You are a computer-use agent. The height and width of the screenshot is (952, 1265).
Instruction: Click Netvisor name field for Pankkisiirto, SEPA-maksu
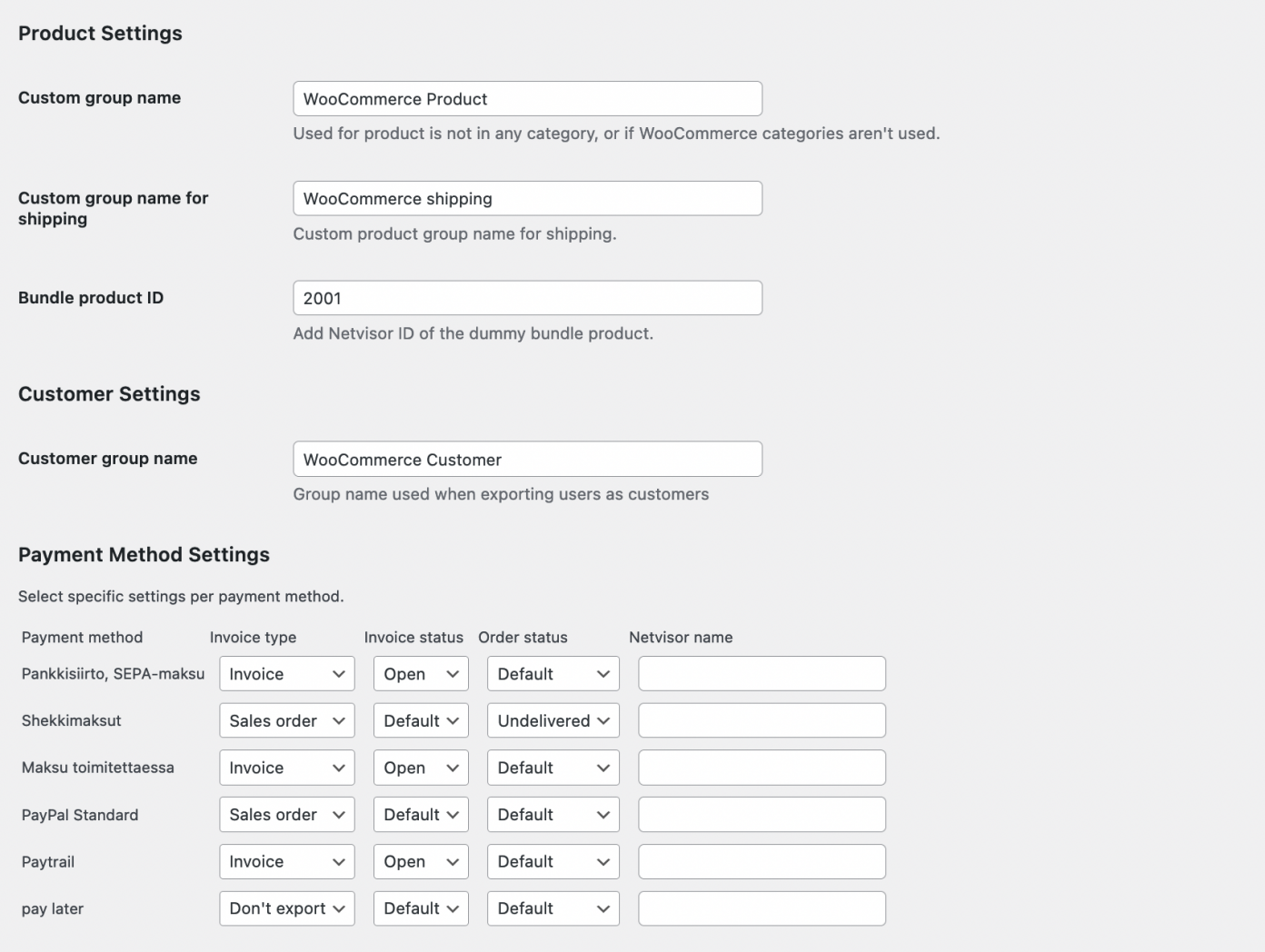pos(762,674)
